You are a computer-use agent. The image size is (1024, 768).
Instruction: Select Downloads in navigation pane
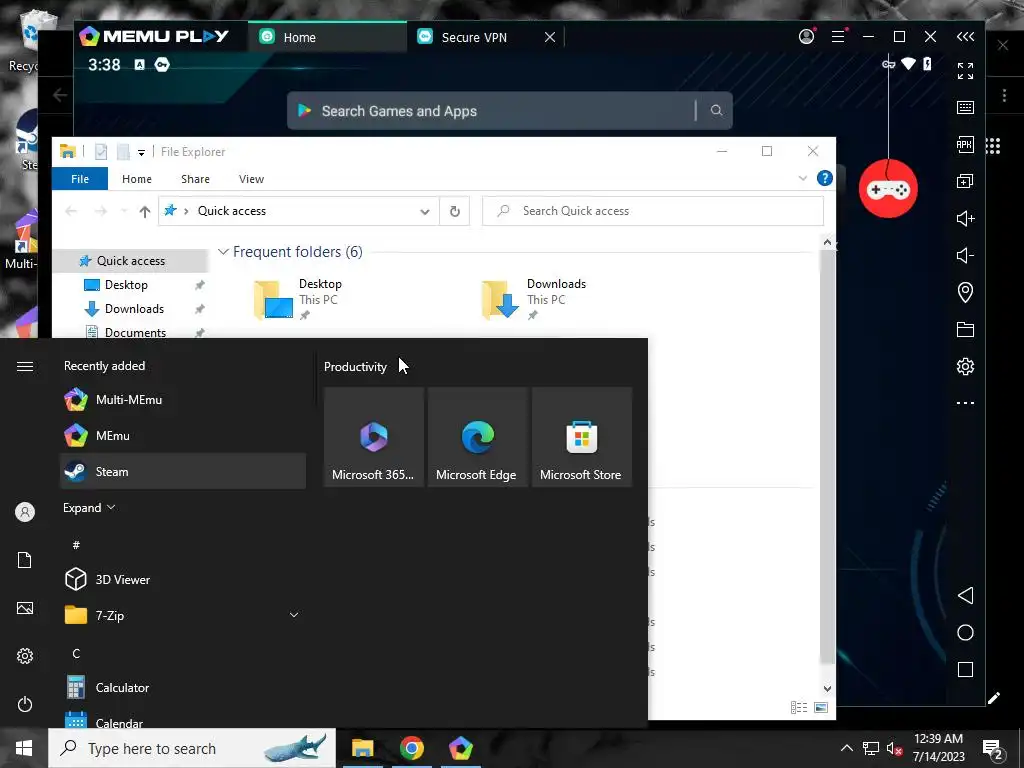point(133,308)
